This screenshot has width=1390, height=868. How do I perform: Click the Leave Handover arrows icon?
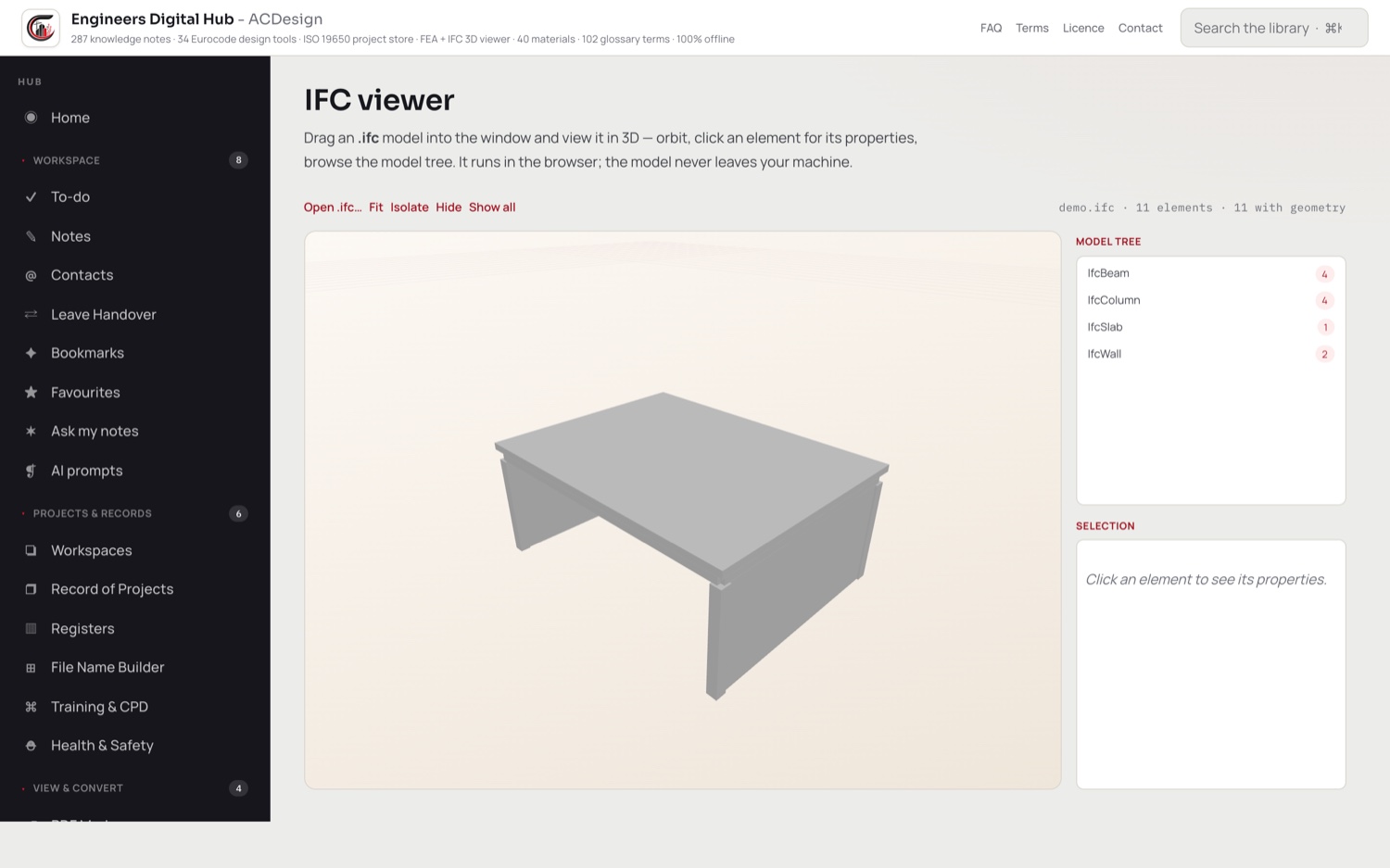coord(31,314)
